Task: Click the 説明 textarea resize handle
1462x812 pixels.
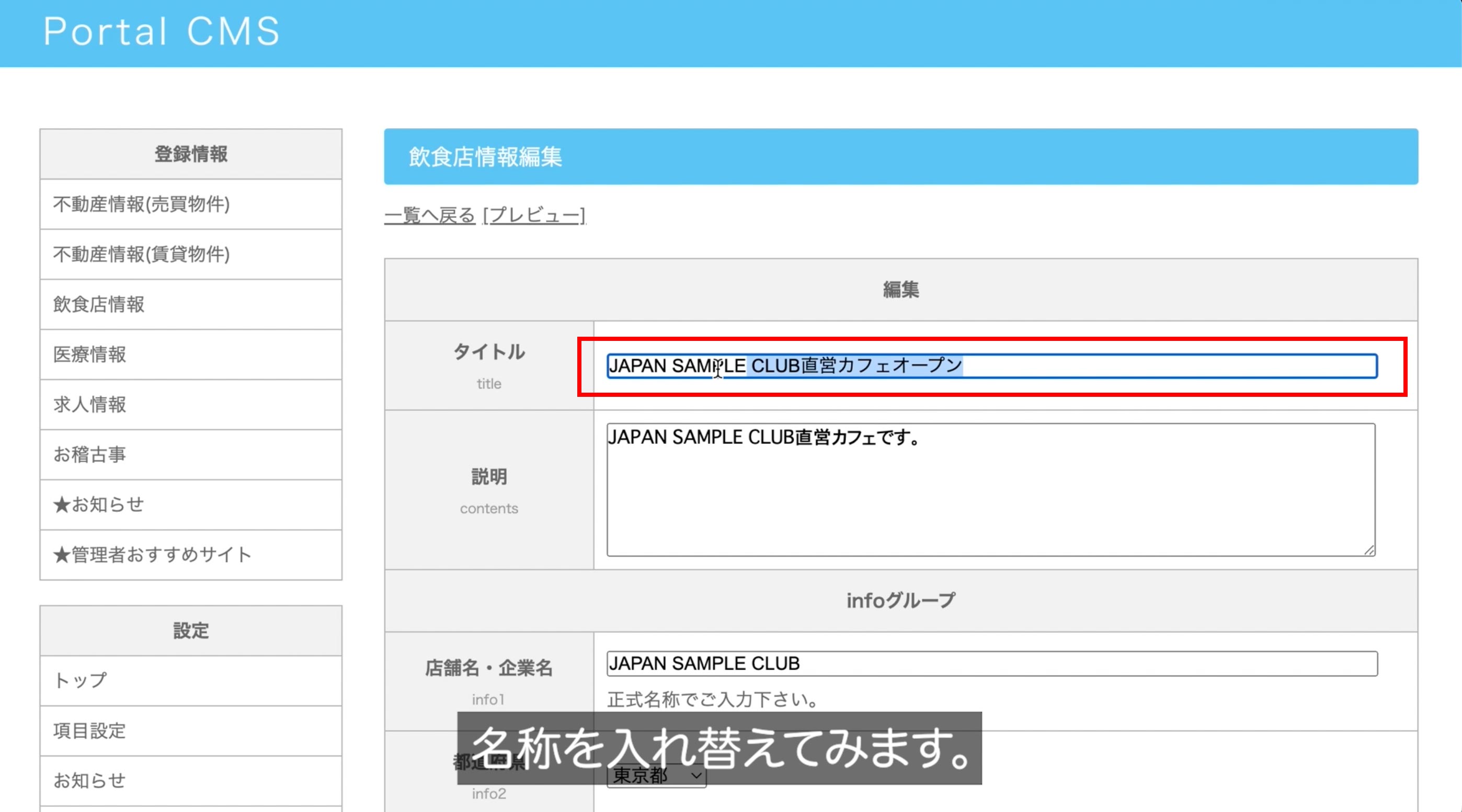Action: (x=1369, y=550)
